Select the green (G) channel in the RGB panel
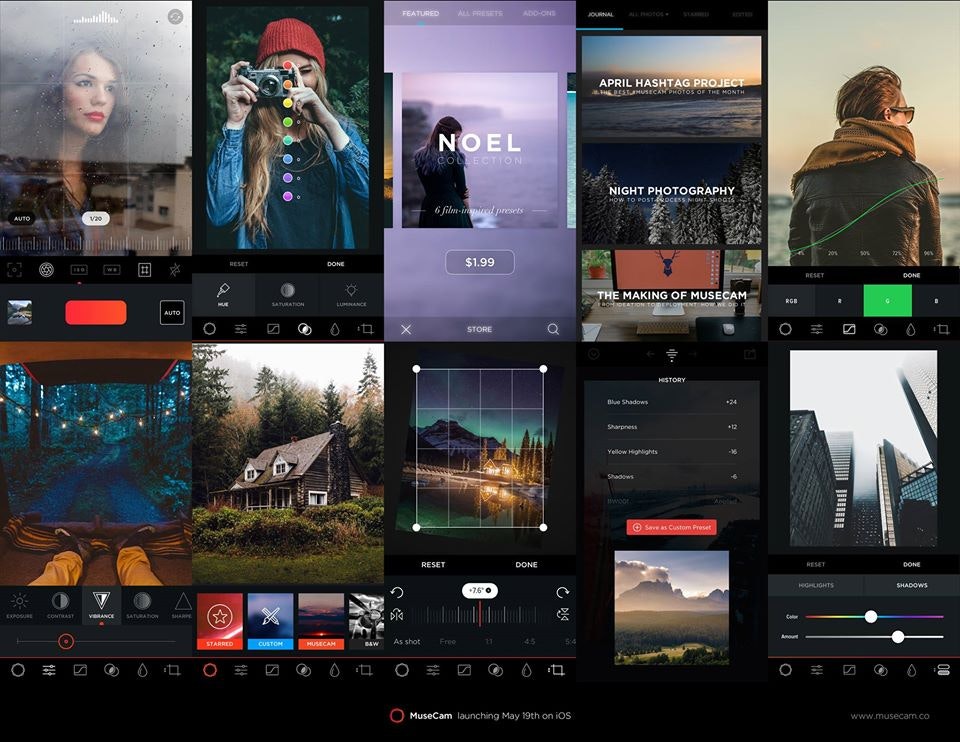This screenshot has height=742, width=960. 888,300
